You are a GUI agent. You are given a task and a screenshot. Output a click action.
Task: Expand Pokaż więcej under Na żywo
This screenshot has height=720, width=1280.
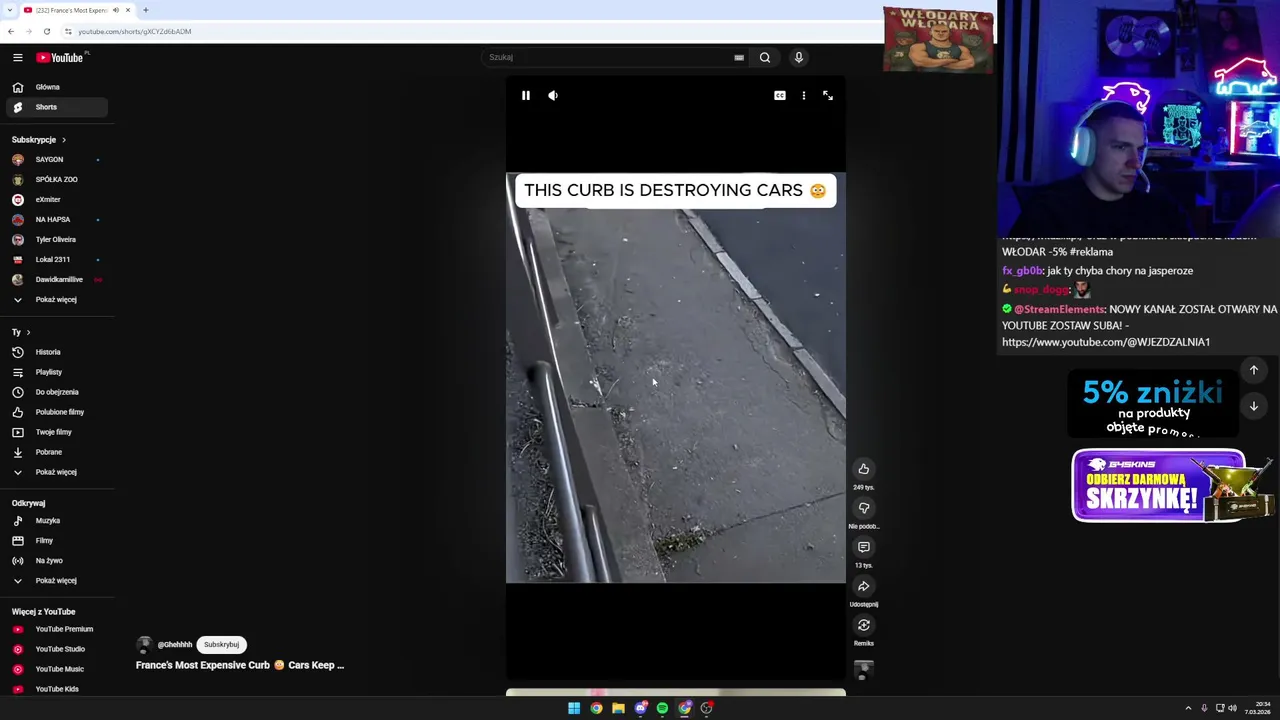(x=56, y=581)
